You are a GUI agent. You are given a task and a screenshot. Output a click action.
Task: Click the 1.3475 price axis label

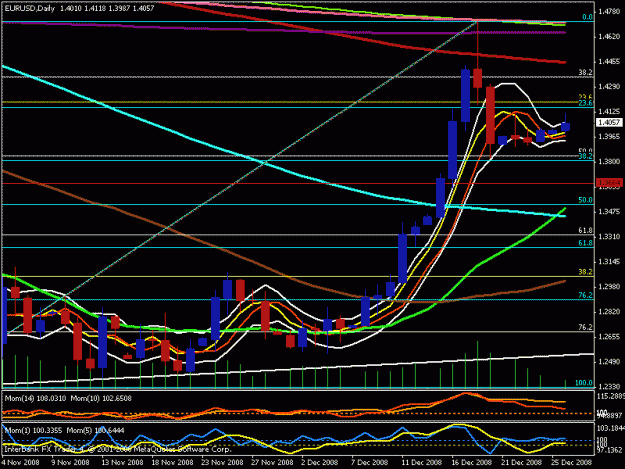click(x=609, y=211)
